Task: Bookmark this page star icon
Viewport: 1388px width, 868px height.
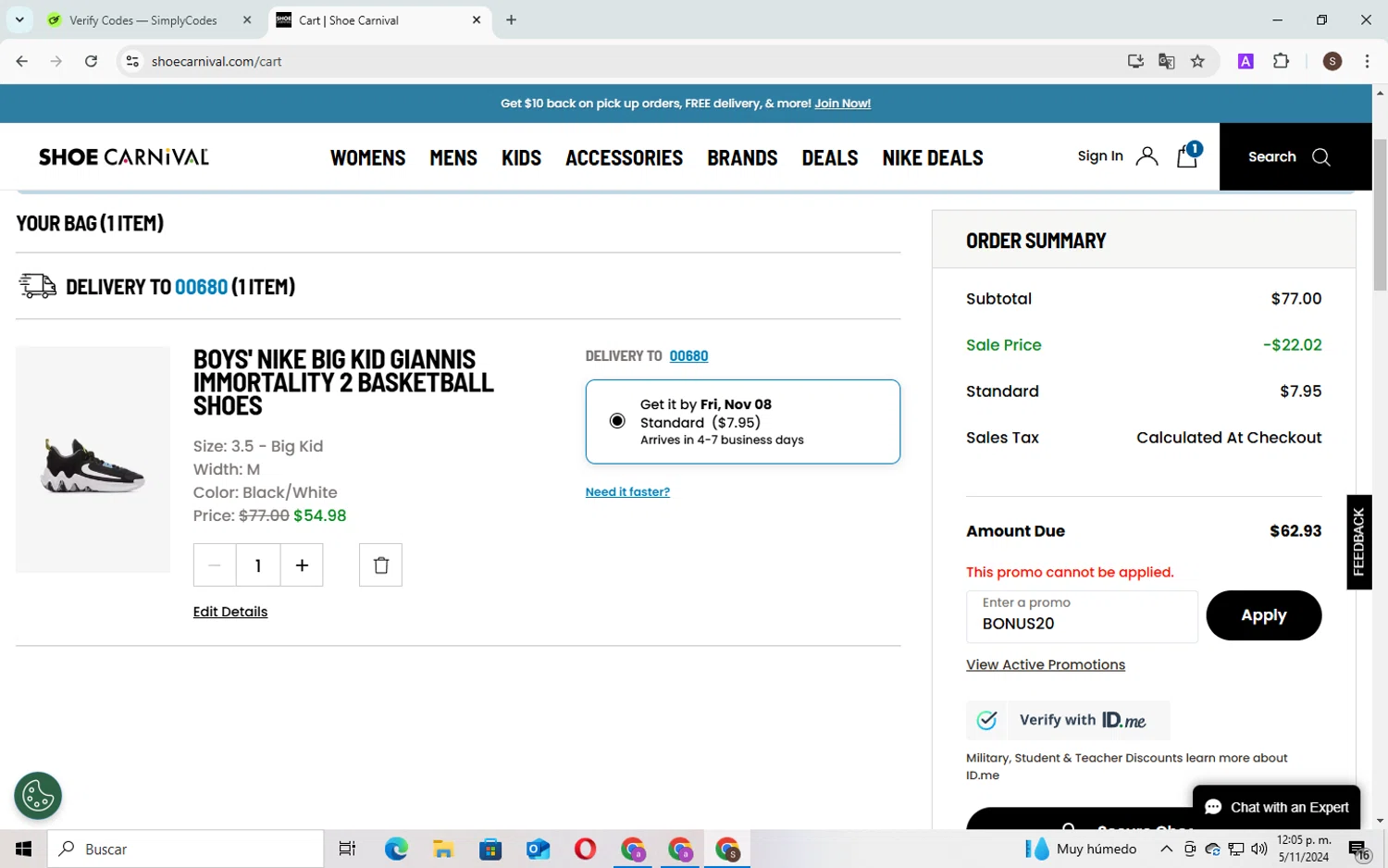Action: point(1197,61)
